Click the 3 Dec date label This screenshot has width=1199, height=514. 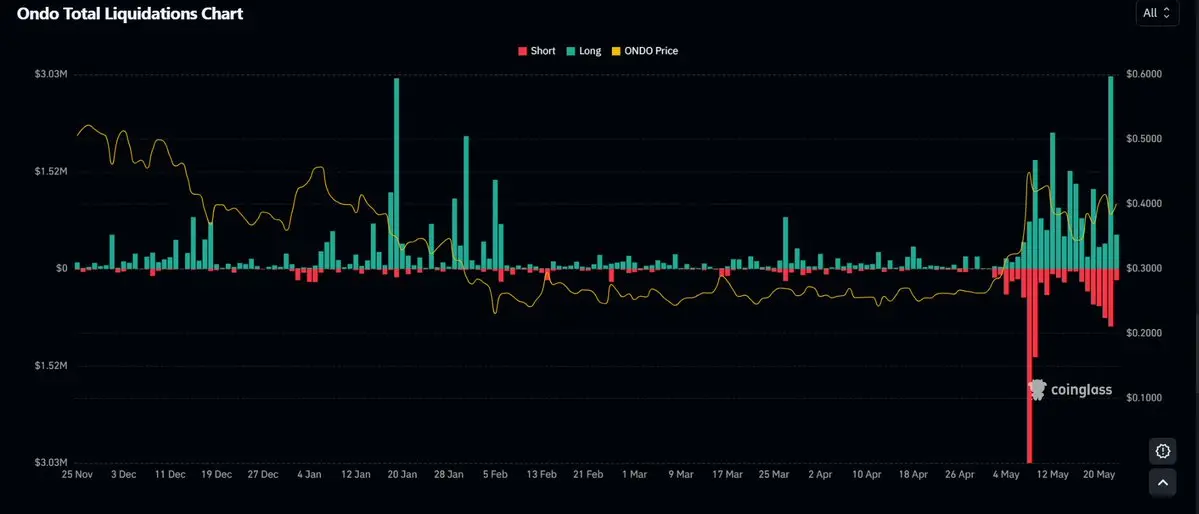[x=123, y=474]
